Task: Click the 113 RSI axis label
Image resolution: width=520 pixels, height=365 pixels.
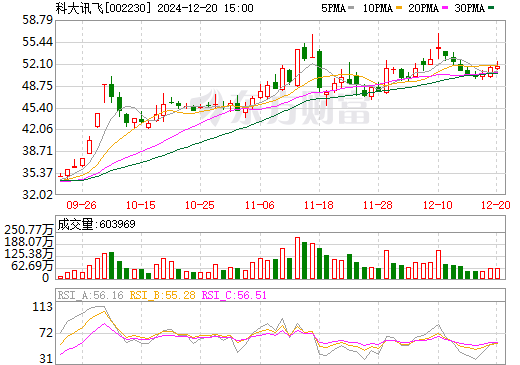Action: pos(43,307)
